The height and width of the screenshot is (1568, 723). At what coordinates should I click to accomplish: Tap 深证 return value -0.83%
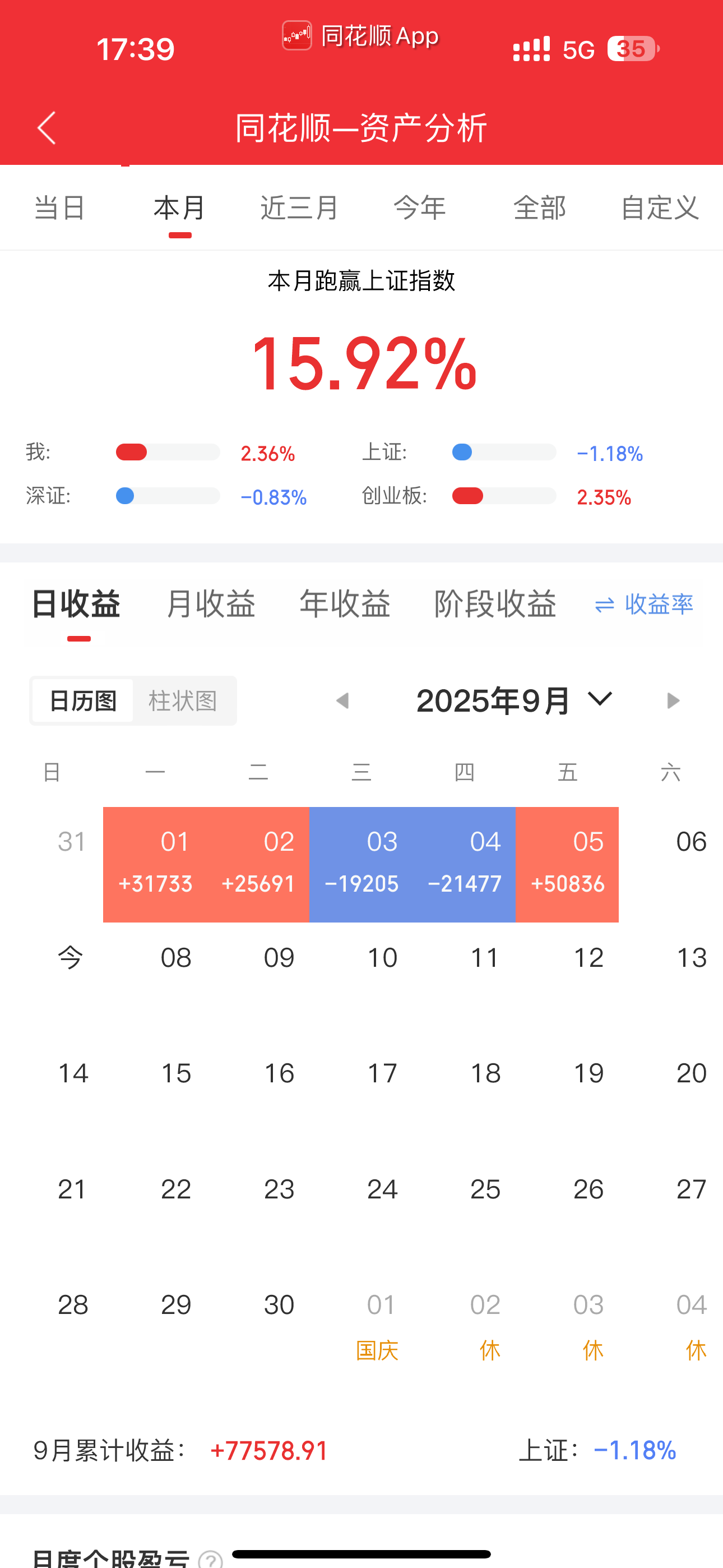274,497
